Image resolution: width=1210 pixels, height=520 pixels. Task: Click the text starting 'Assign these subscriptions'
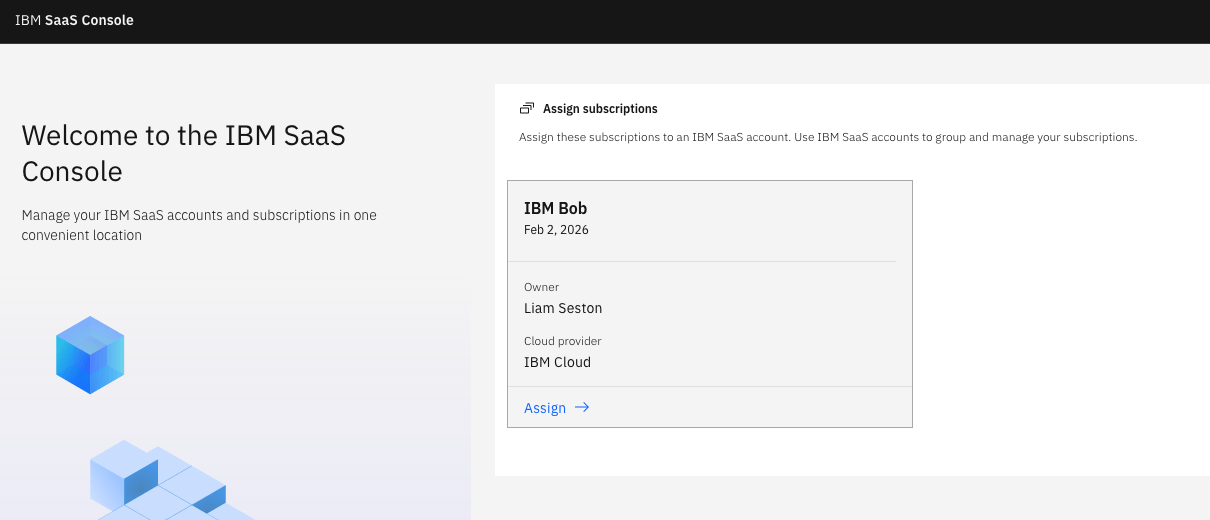[x=827, y=137]
